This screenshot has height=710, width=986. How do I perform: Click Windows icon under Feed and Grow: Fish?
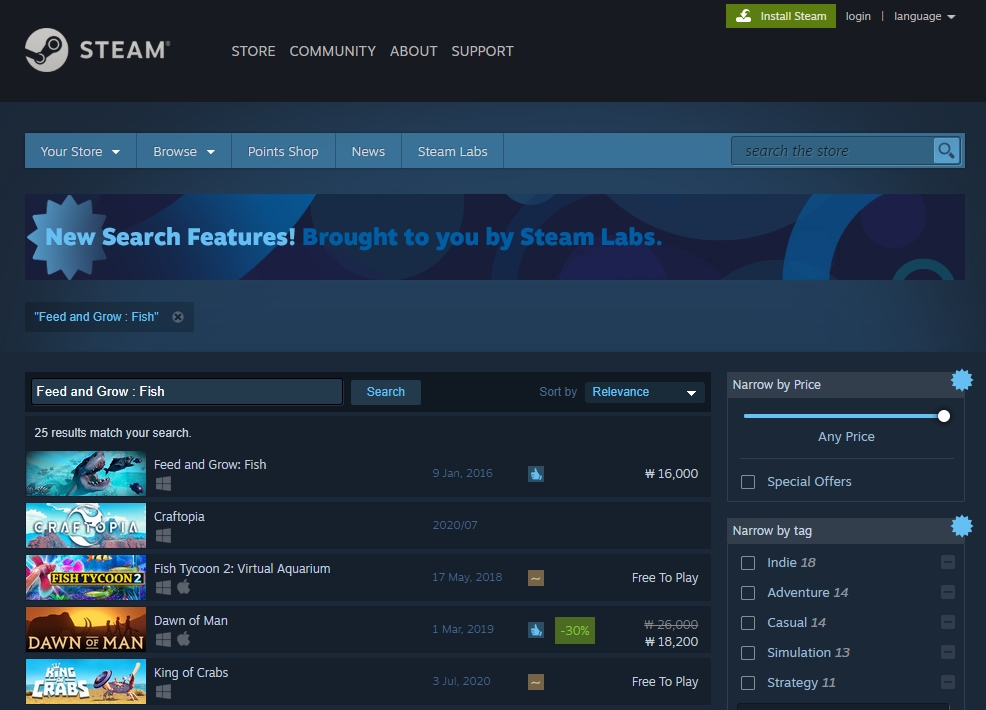pos(163,483)
